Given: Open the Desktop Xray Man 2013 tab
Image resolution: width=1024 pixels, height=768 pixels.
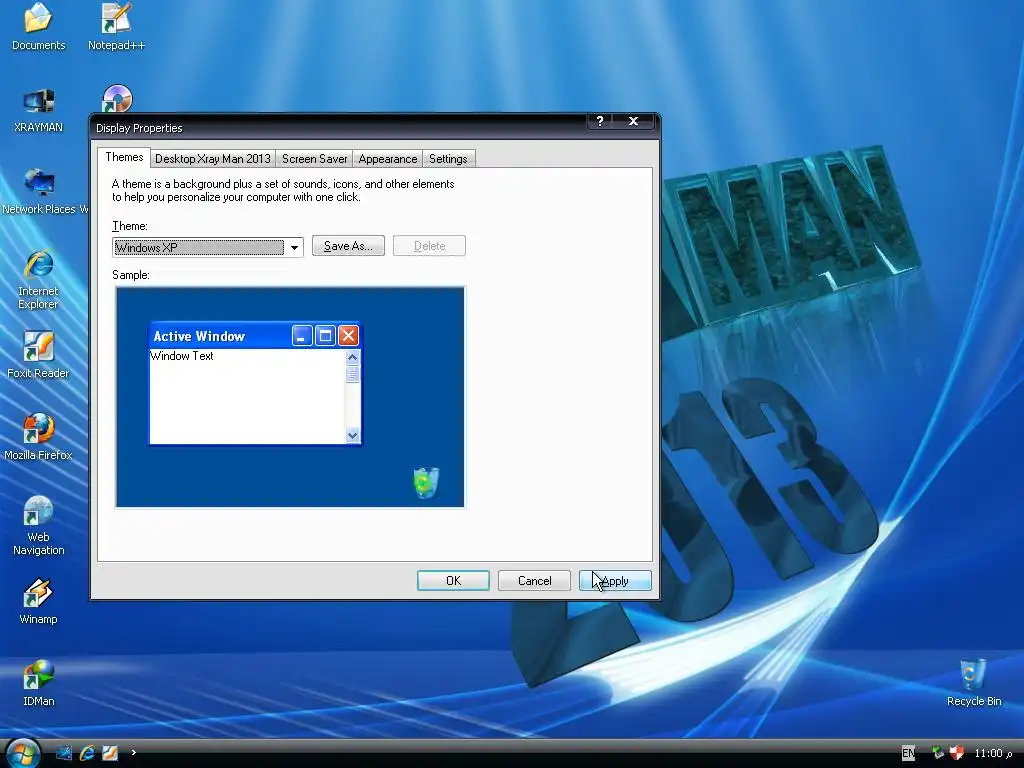Looking at the screenshot, I should [213, 159].
